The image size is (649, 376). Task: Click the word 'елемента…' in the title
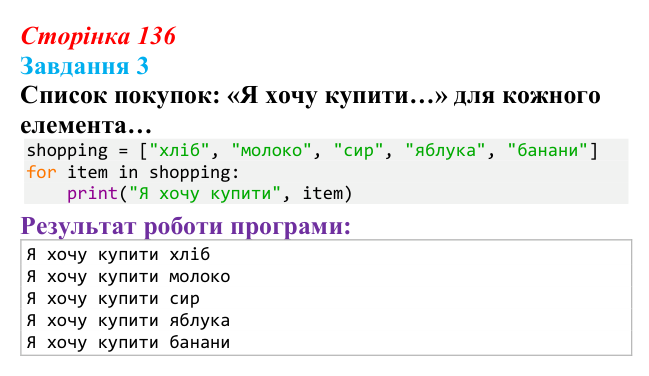coord(86,125)
